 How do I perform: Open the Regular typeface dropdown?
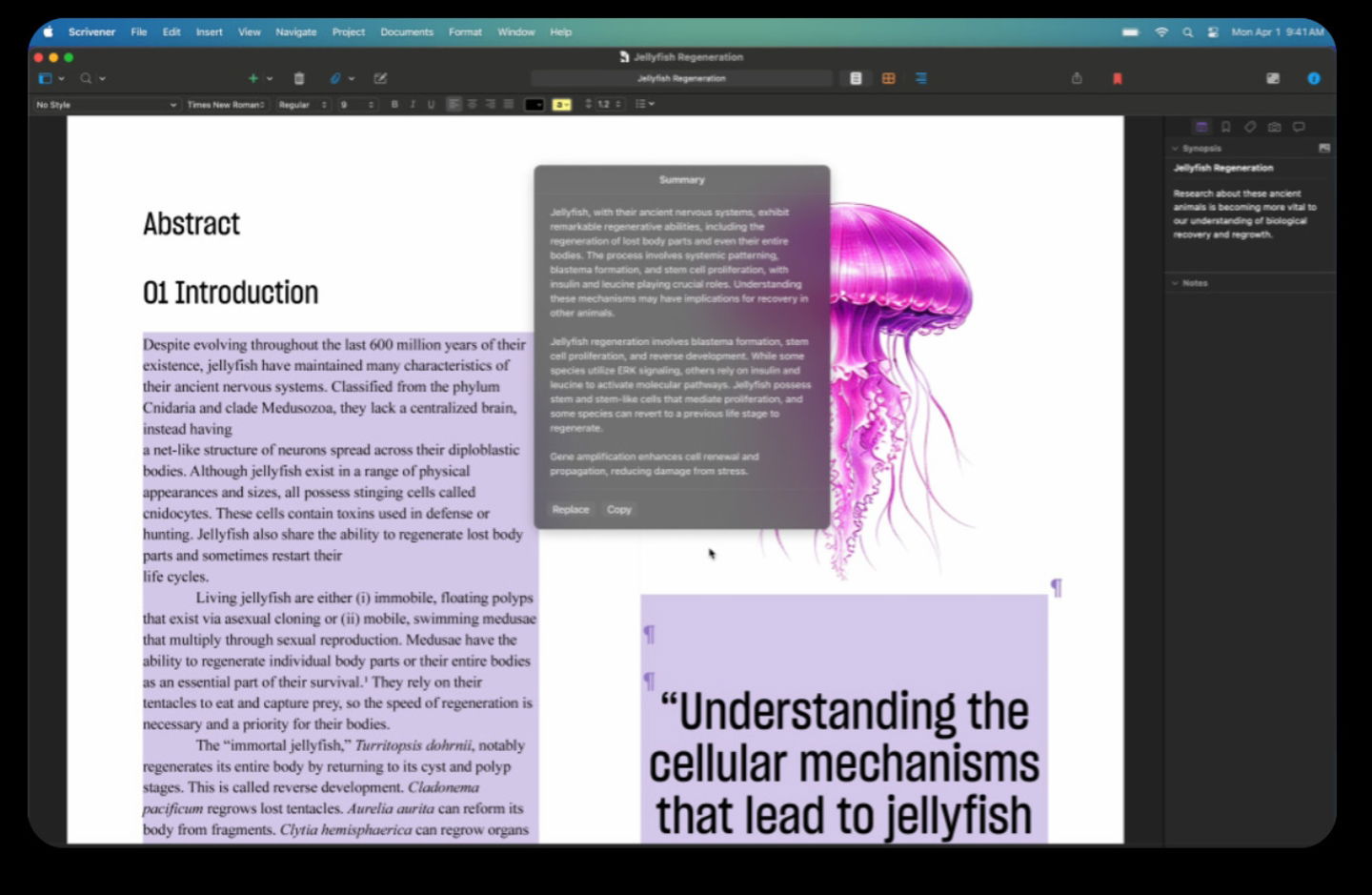coord(303,104)
